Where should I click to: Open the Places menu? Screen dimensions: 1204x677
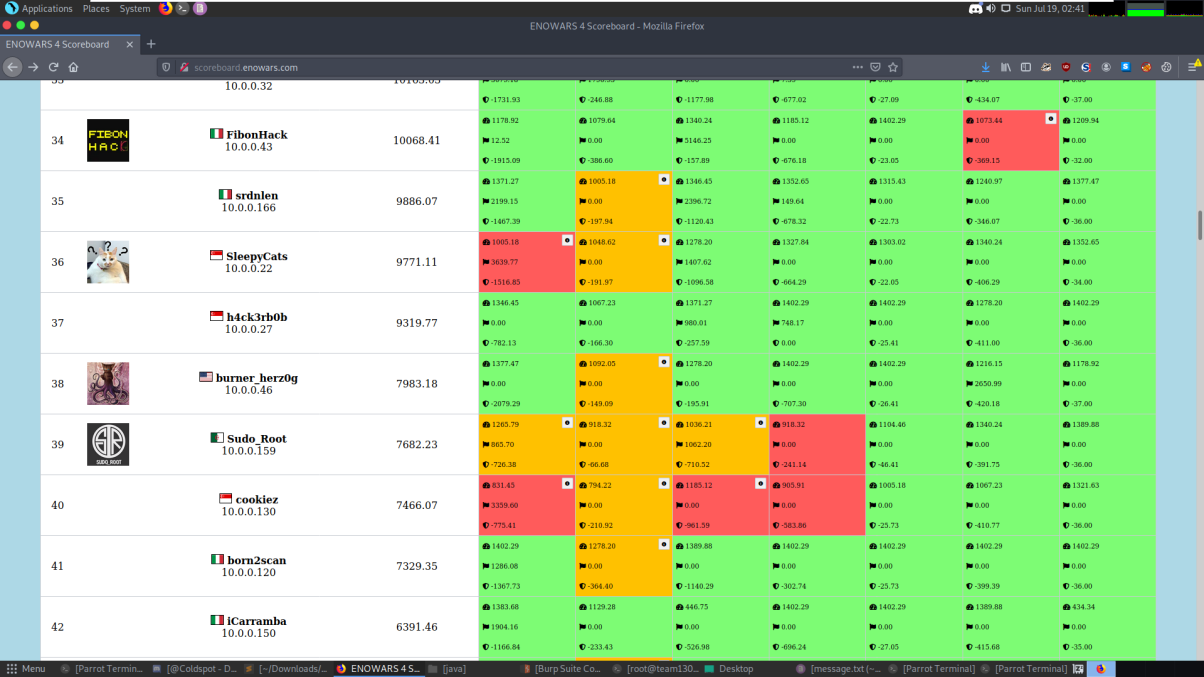click(96, 8)
